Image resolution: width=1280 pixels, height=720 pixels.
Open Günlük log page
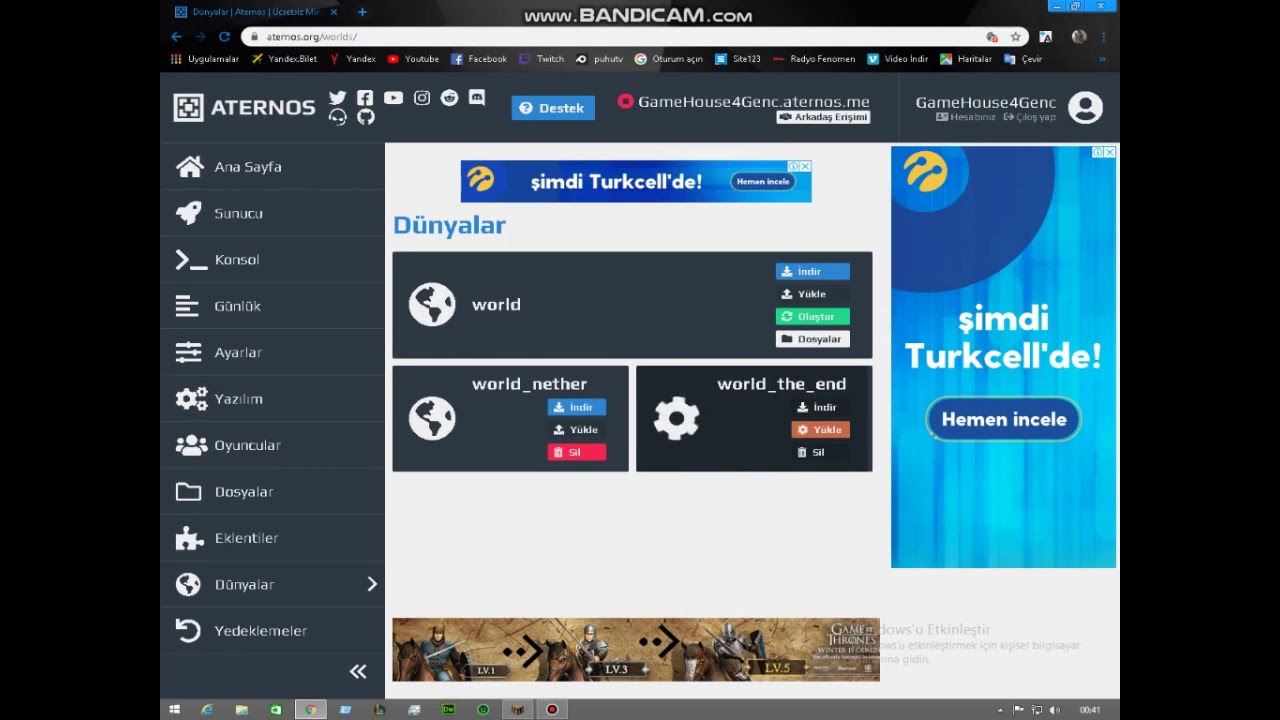(x=272, y=306)
